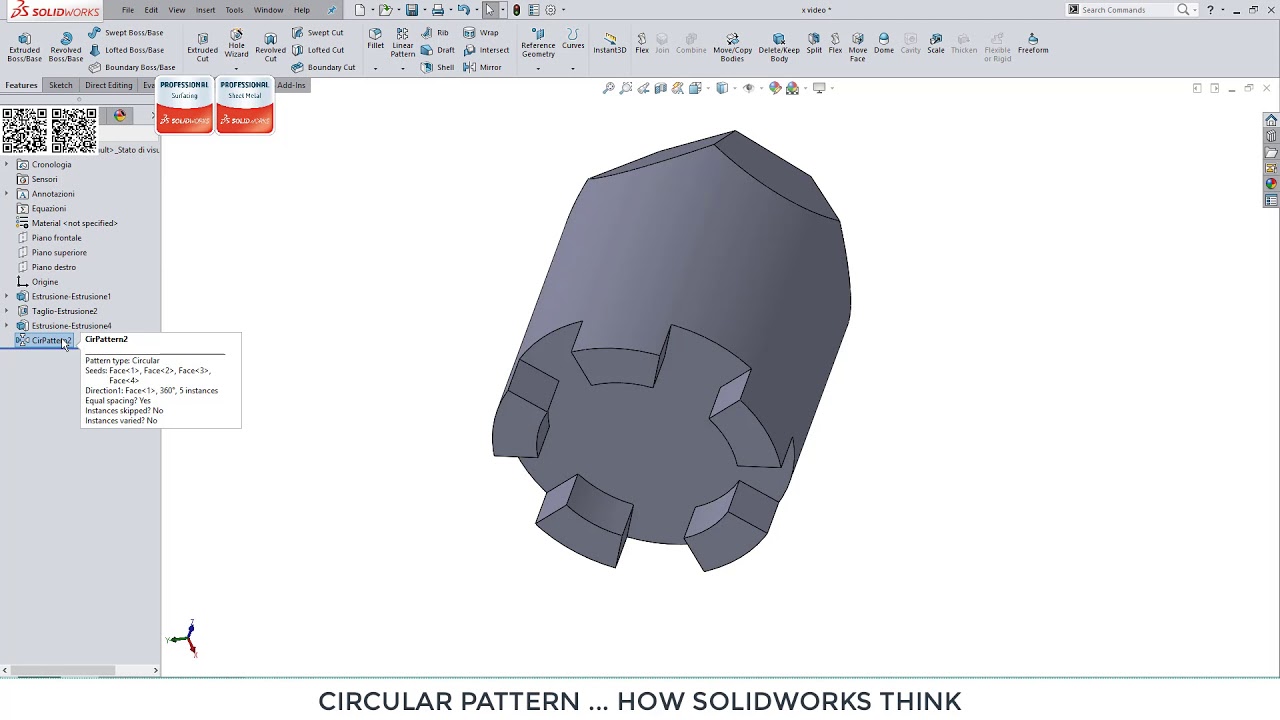Choose Swept Cut
Image resolution: width=1280 pixels, height=720 pixels.
pos(318,33)
